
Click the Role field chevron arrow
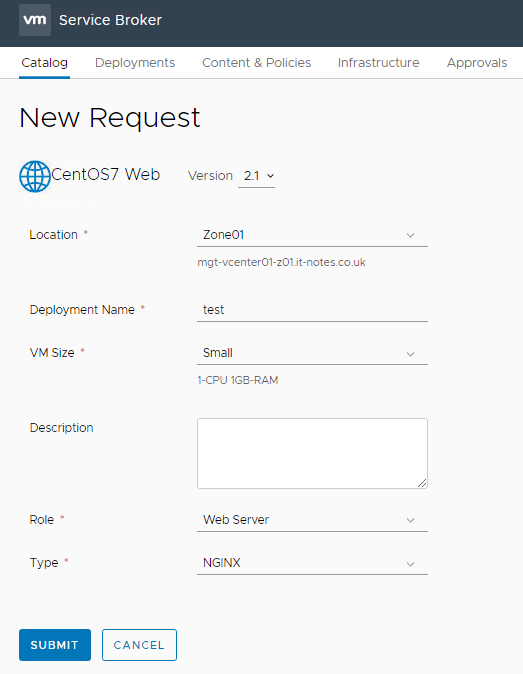410,520
